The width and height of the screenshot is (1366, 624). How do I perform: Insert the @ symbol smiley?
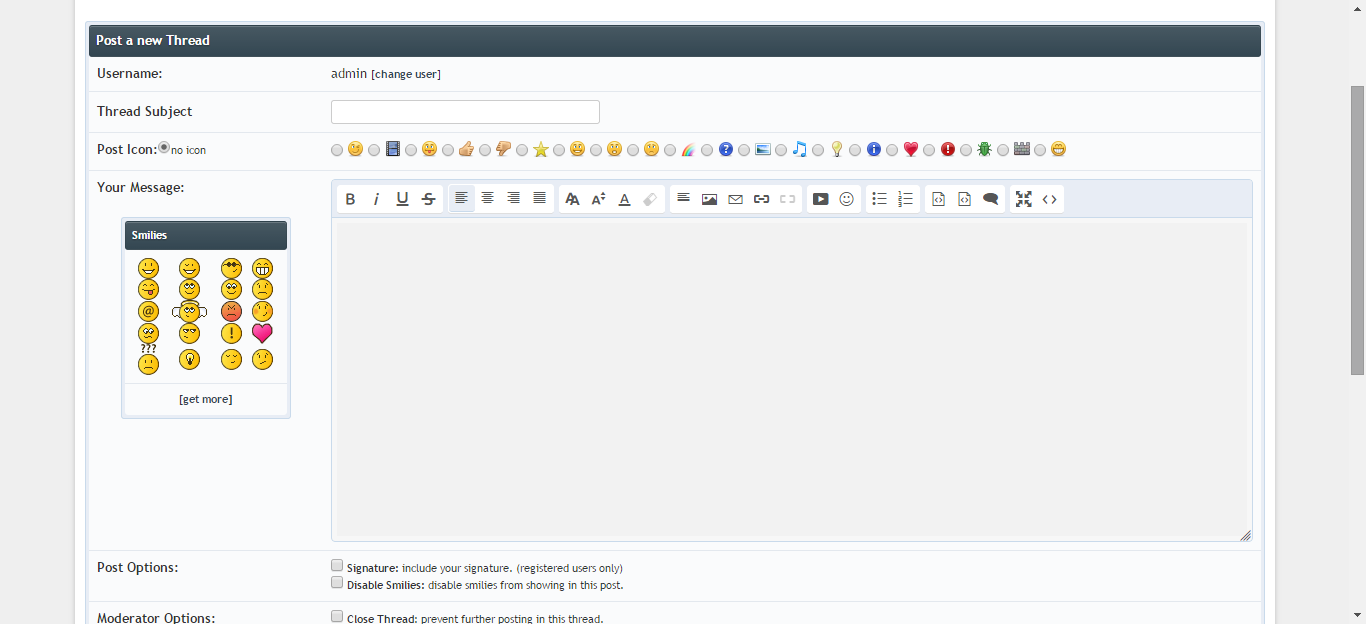[148, 311]
